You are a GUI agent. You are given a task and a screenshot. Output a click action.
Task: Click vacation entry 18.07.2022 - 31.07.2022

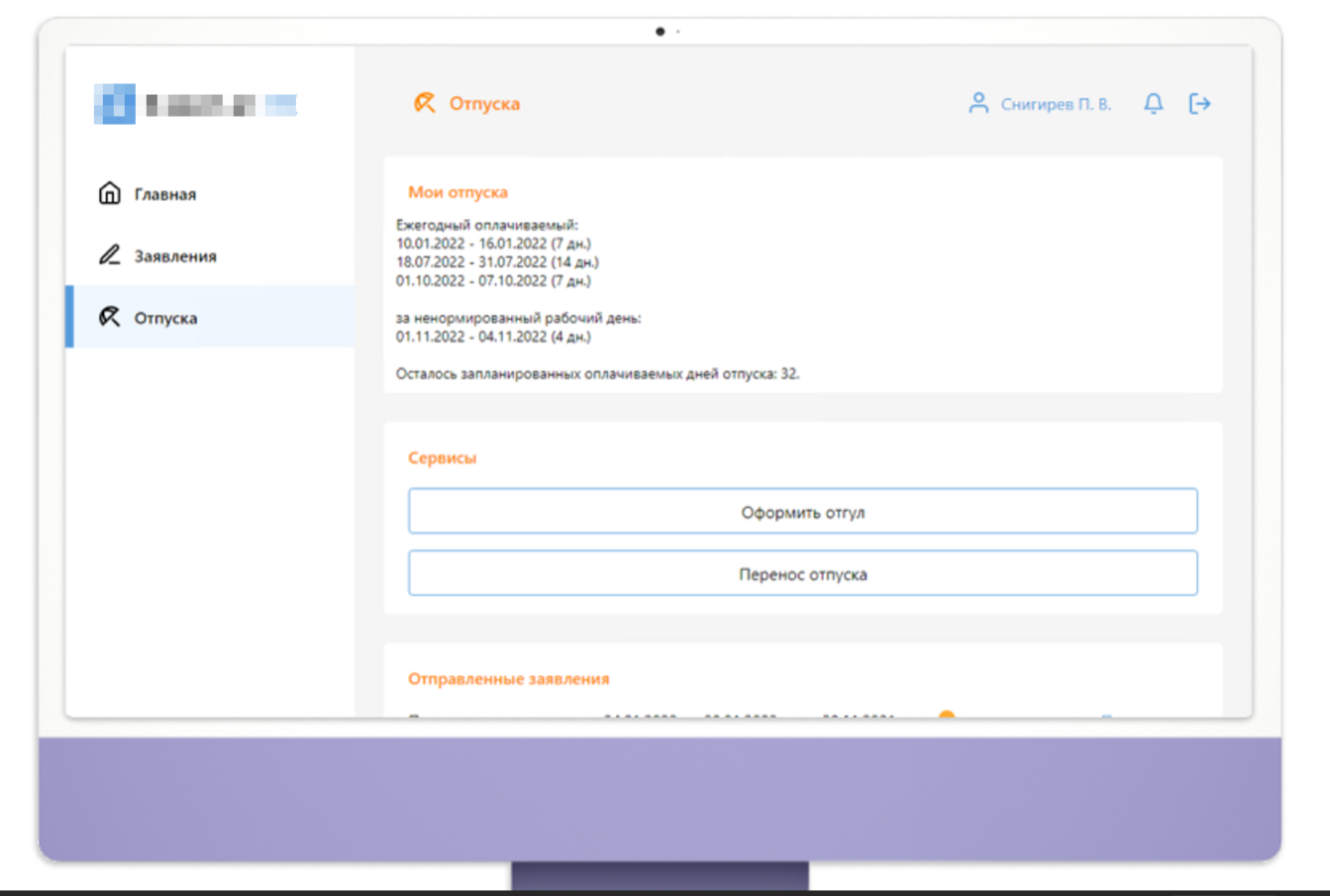[497, 262]
